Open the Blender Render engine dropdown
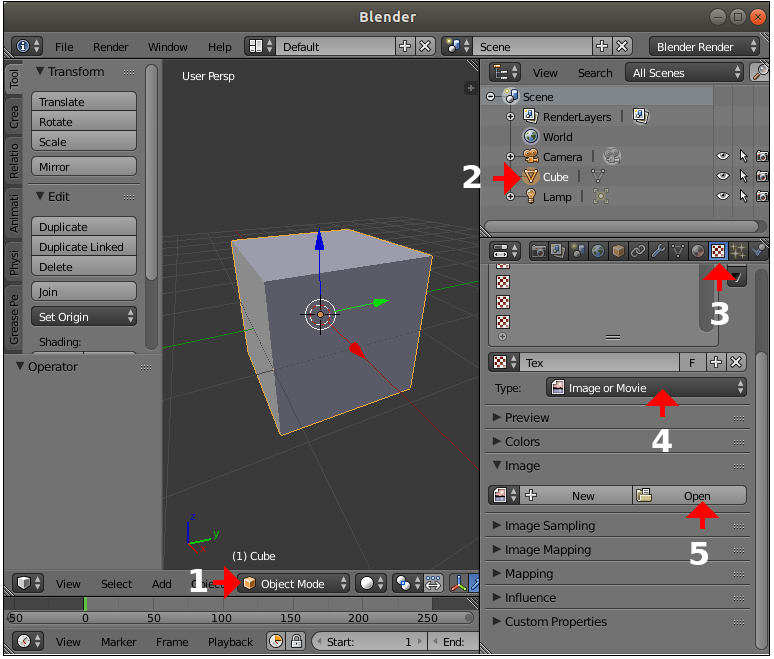The width and height of the screenshot is (774, 659). (x=704, y=46)
